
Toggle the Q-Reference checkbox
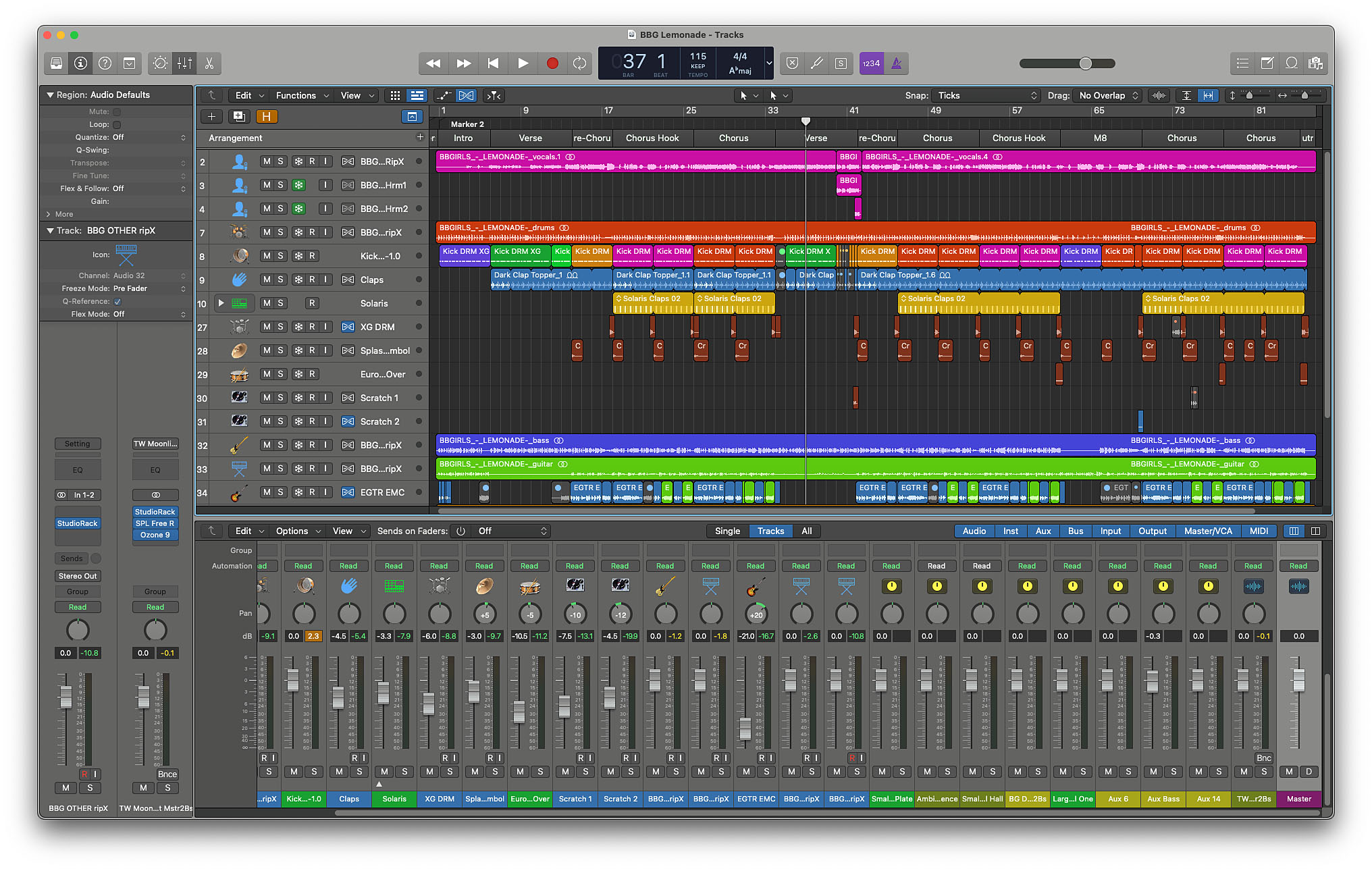[x=117, y=302]
